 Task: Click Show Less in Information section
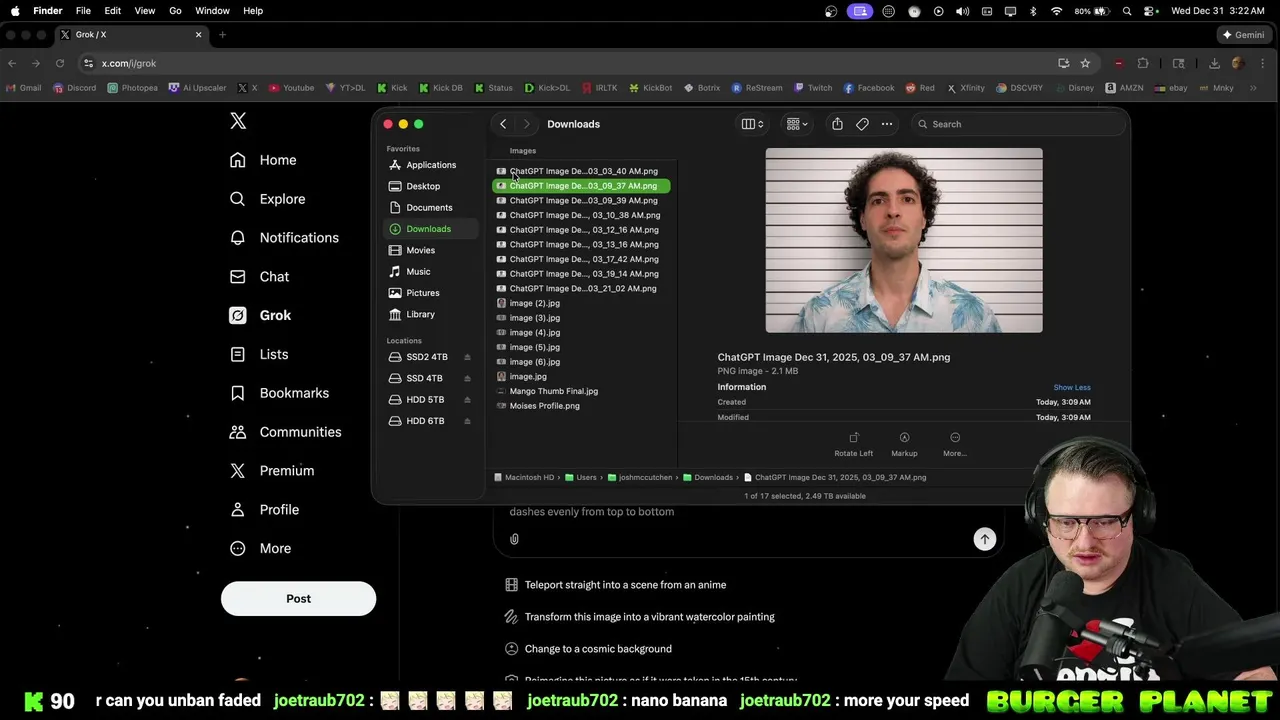(x=1072, y=387)
